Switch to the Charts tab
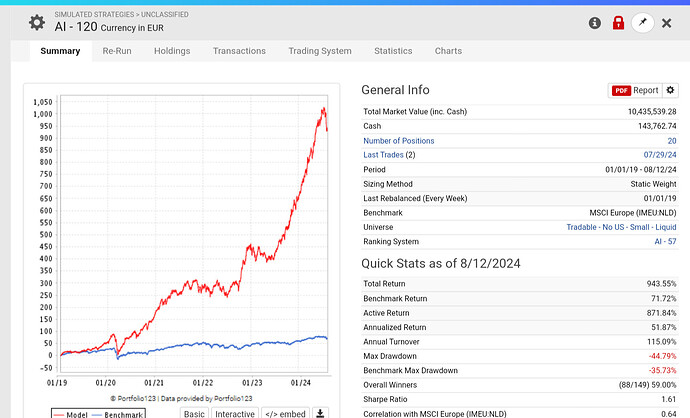The width and height of the screenshot is (690, 418). (448, 51)
